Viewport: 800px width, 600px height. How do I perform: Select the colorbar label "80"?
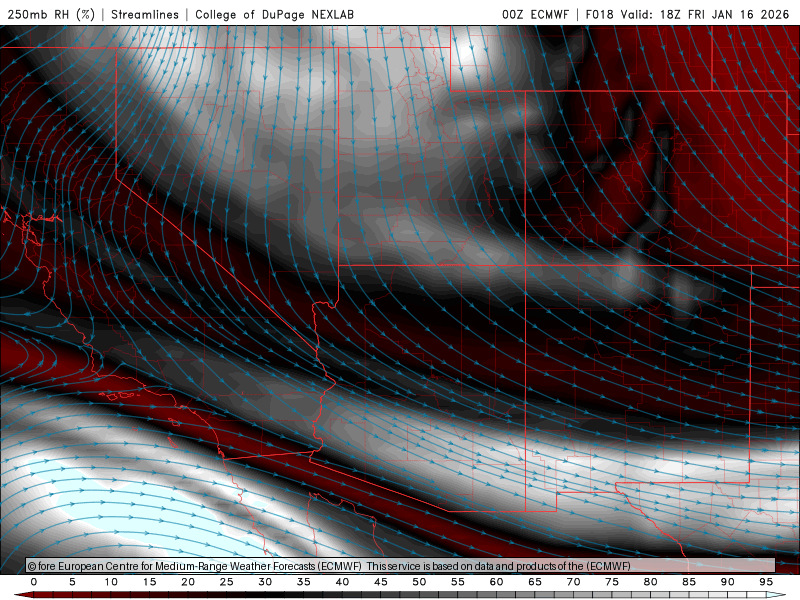click(651, 582)
